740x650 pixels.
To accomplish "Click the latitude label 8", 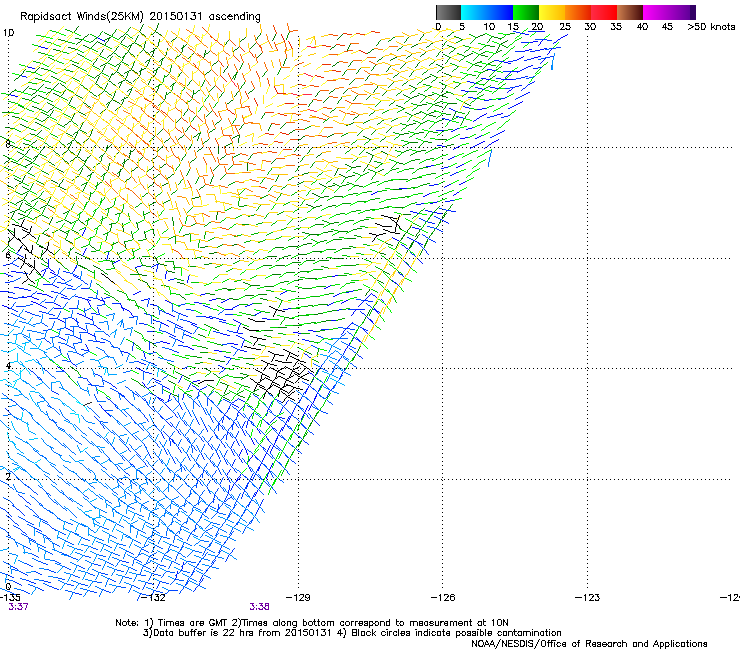I will pyautogui.click(x=8, y=144).
